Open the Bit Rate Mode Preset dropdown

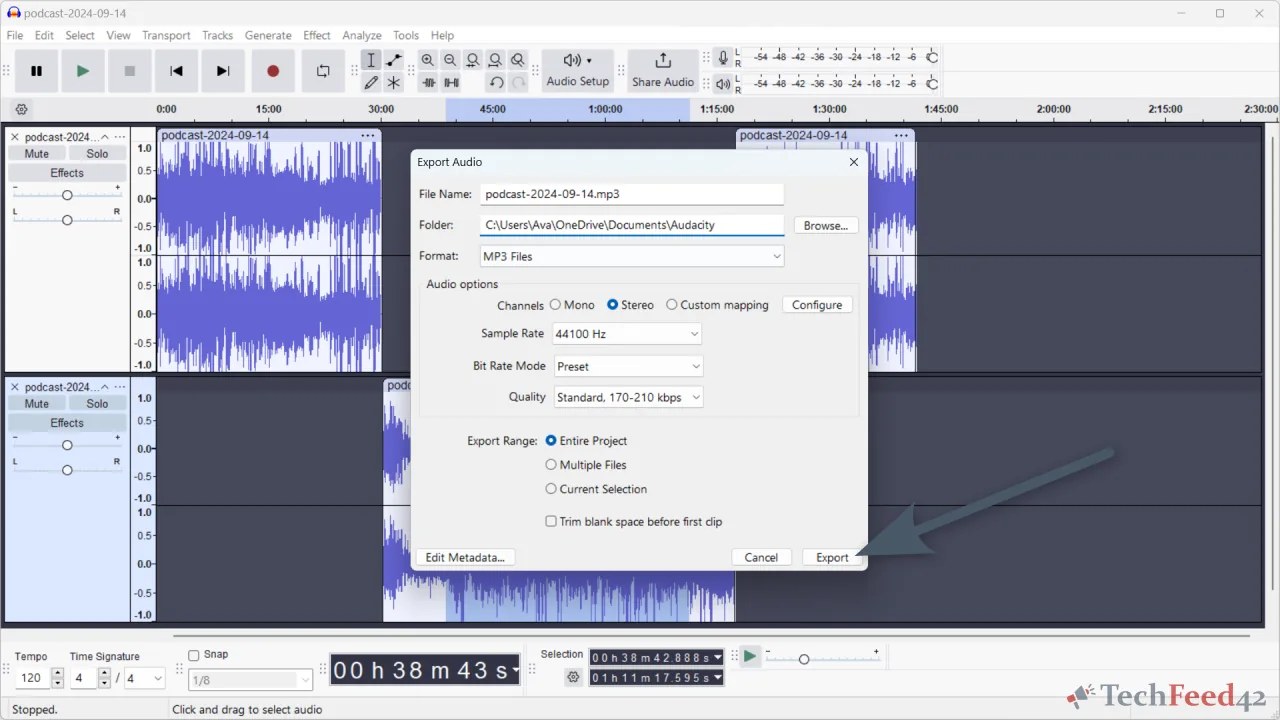click(x=629, y=367)
